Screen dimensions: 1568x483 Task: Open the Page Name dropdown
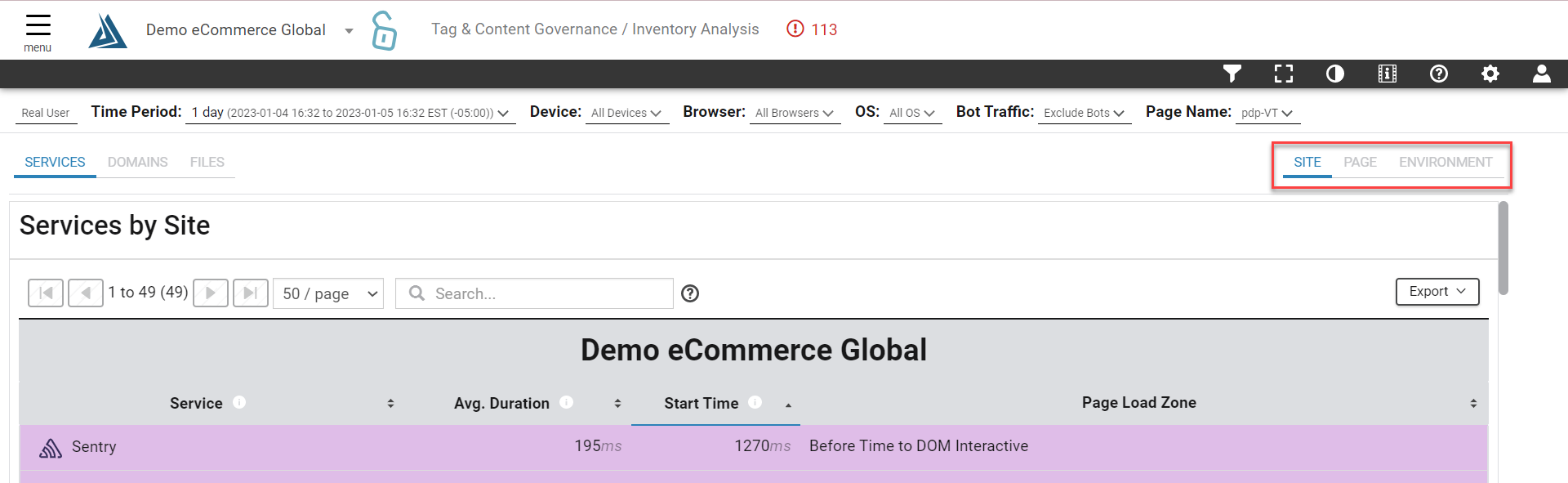pos(1267,113)
